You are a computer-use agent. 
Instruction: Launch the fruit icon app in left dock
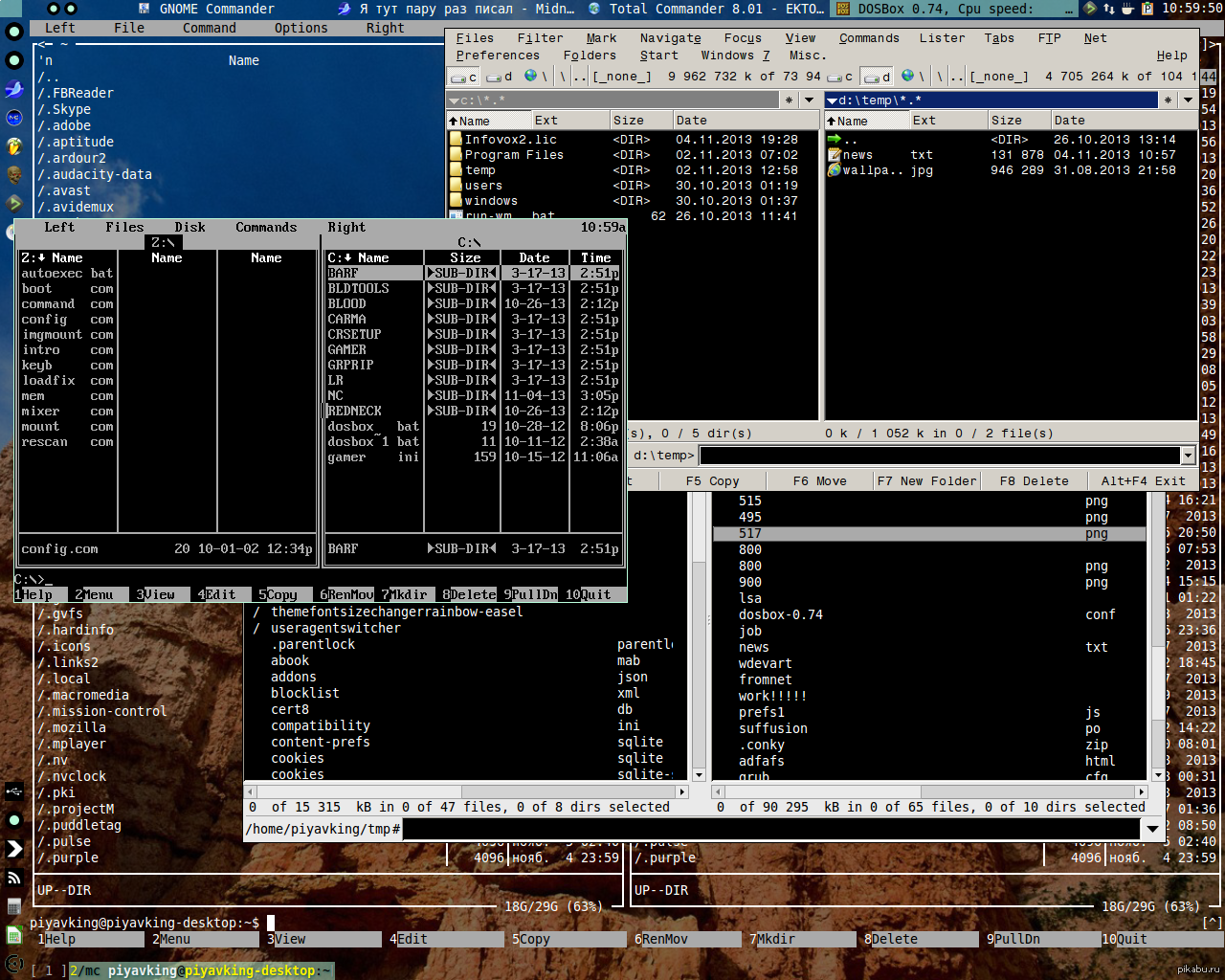(x=14, y=146)
